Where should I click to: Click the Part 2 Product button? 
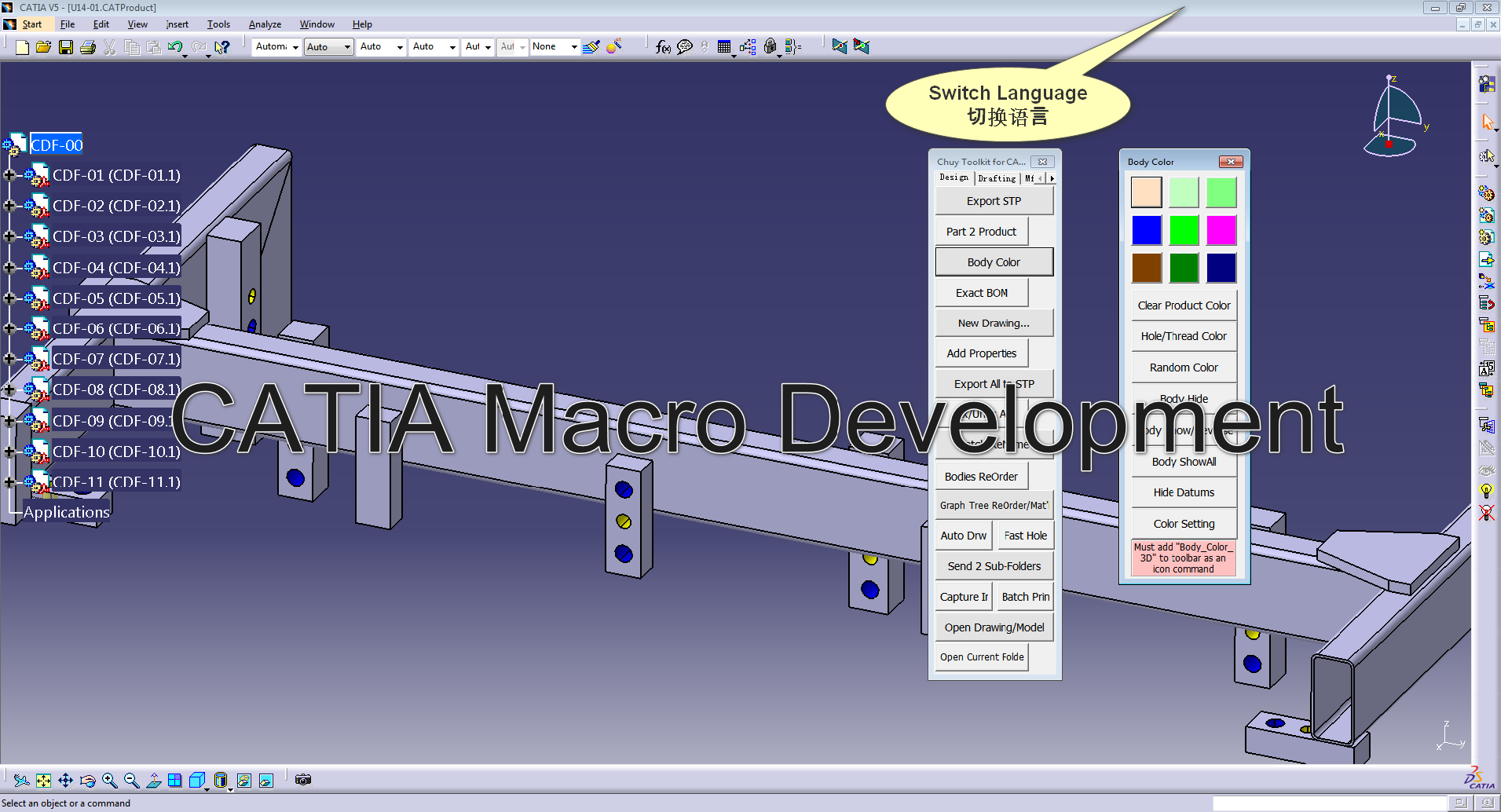coord(982,232)
